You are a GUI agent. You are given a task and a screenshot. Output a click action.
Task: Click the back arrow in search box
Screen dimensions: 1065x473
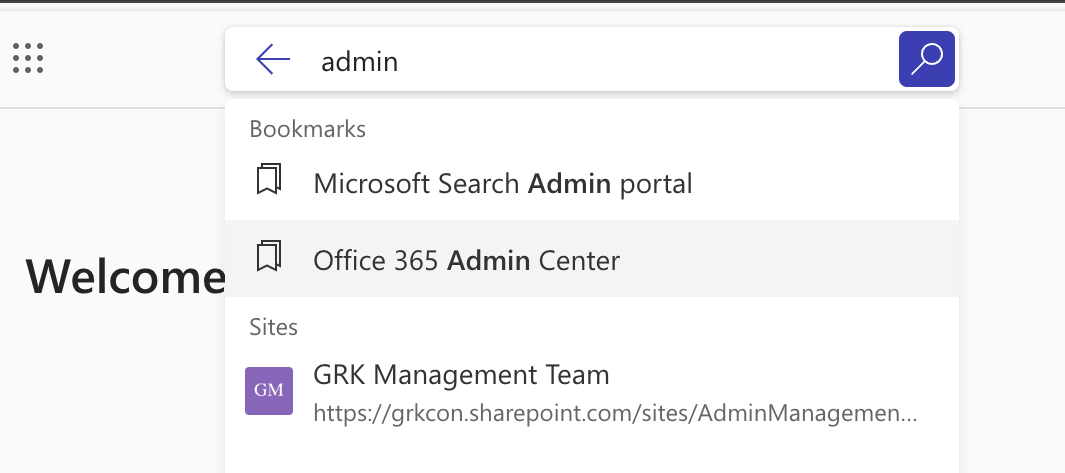272,60
